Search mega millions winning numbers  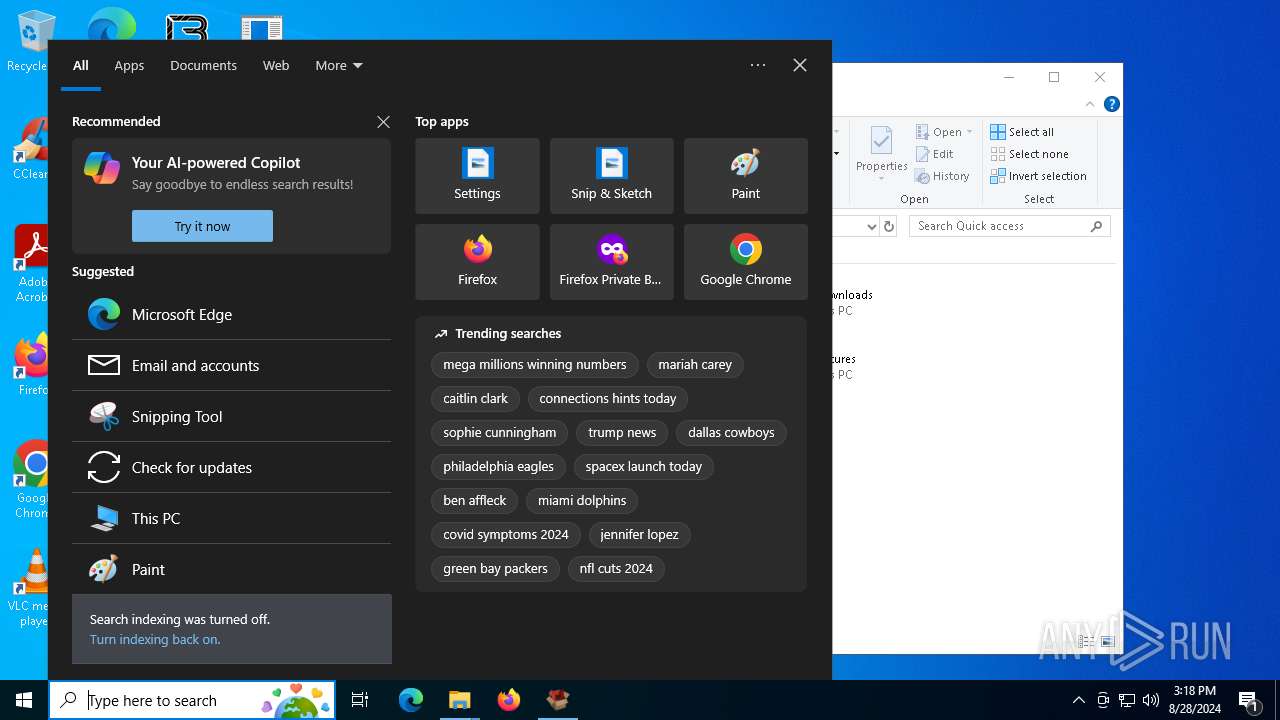coord(534,365)
